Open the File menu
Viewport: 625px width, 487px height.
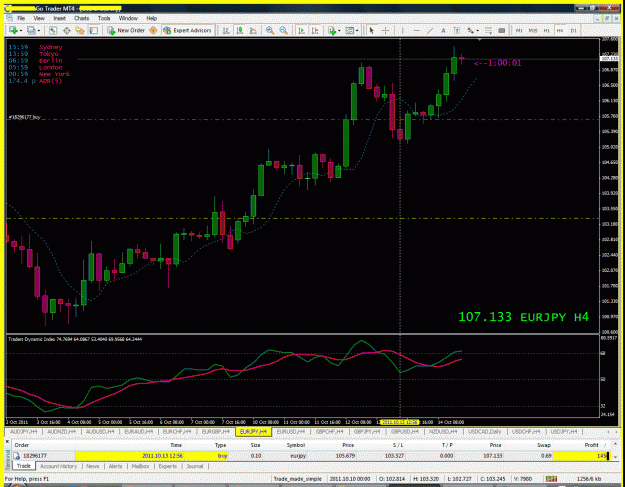click(21, 18)
